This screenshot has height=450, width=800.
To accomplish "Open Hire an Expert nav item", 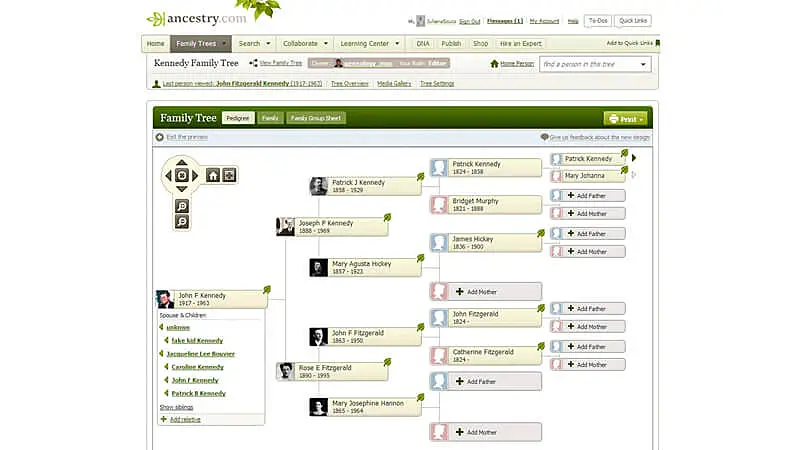I will point(521,44).
